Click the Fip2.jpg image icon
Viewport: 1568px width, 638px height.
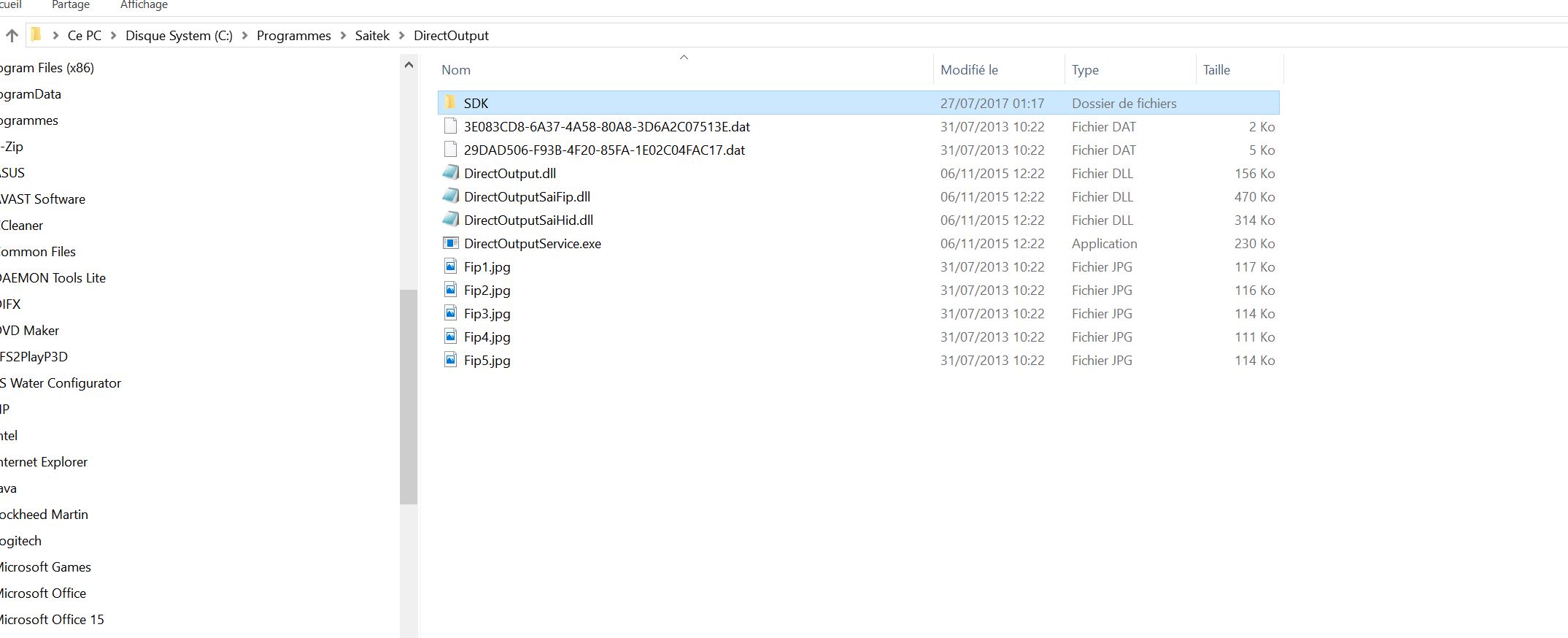451,289
